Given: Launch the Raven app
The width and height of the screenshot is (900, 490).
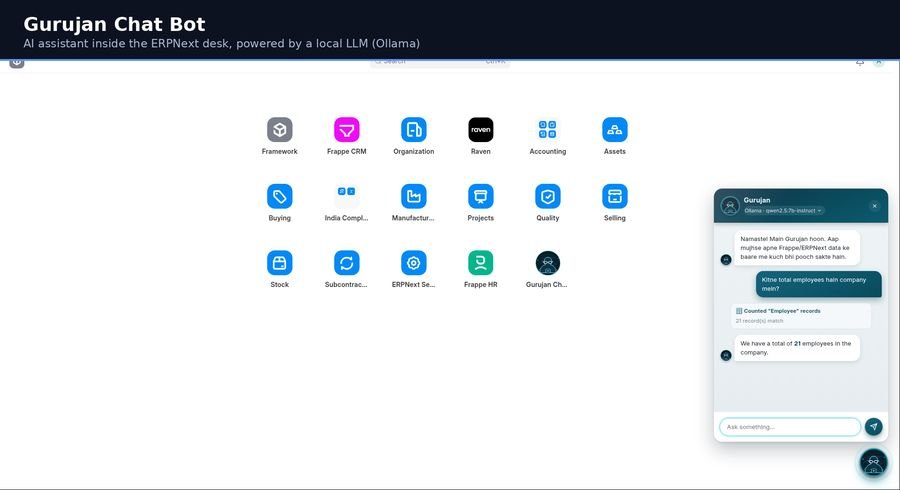Looking at the screenshot, I should click(x=480, y=130).
